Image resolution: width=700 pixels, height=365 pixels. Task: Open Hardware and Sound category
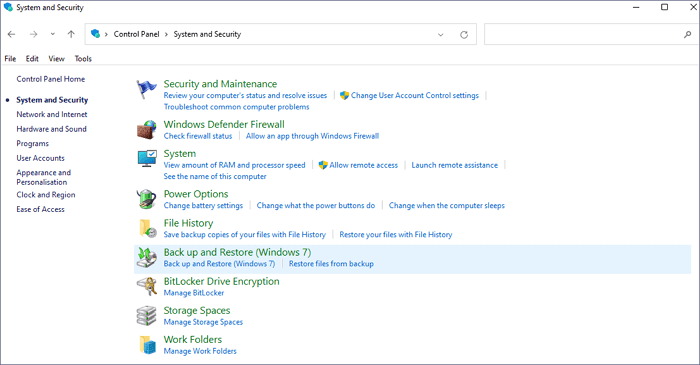(51, 129)
